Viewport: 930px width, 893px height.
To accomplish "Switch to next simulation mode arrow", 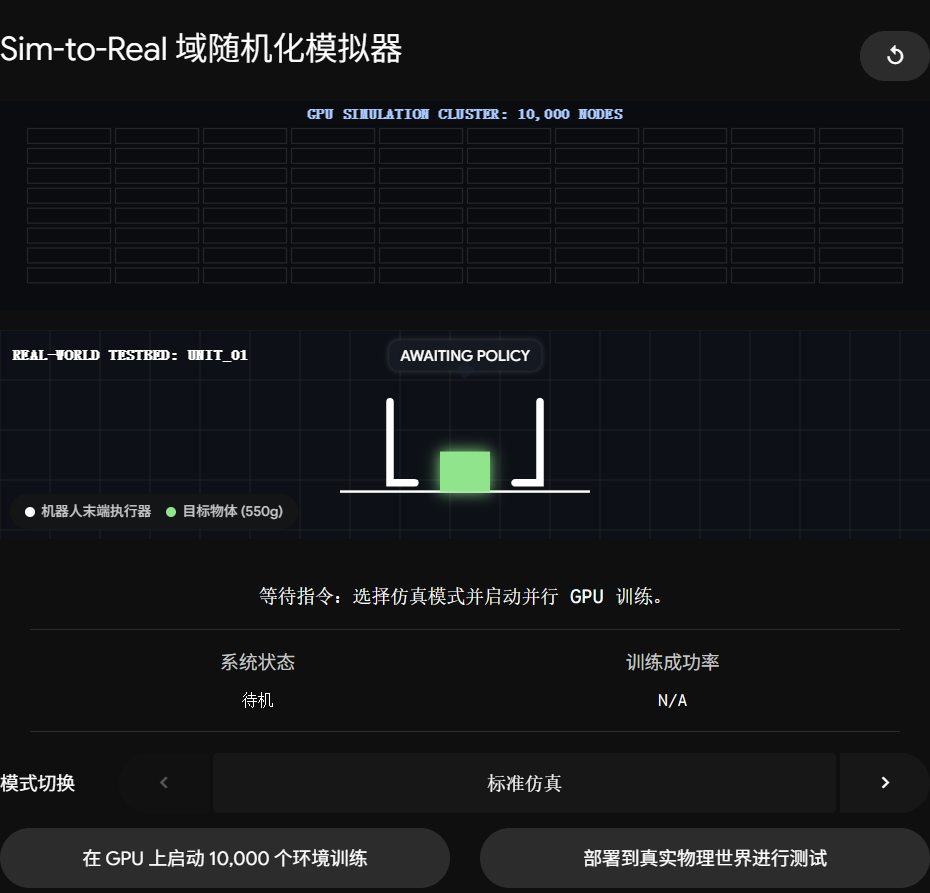I will [885, 783].
